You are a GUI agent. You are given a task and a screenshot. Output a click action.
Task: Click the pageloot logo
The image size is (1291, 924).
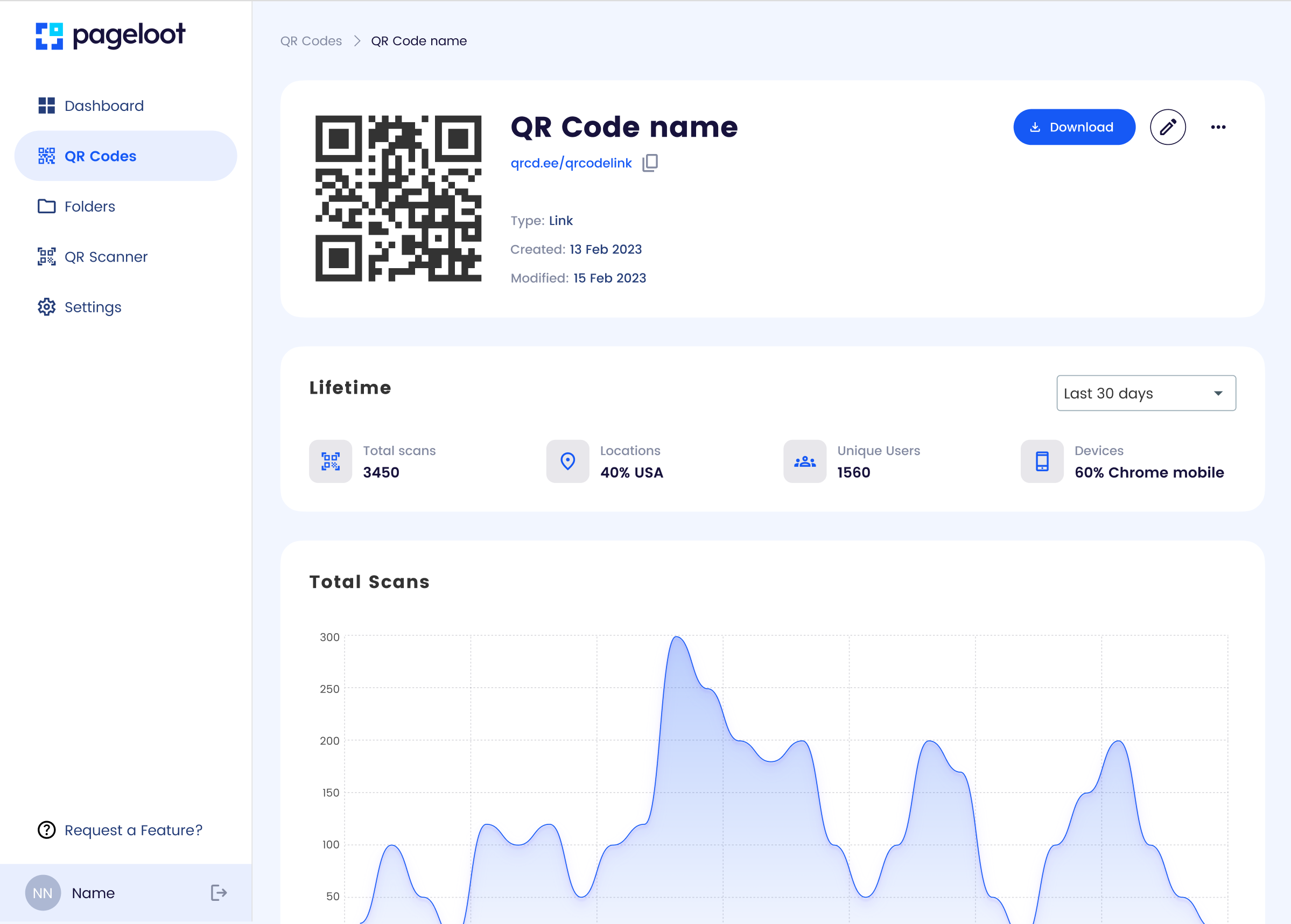click(x=110, y=36)
